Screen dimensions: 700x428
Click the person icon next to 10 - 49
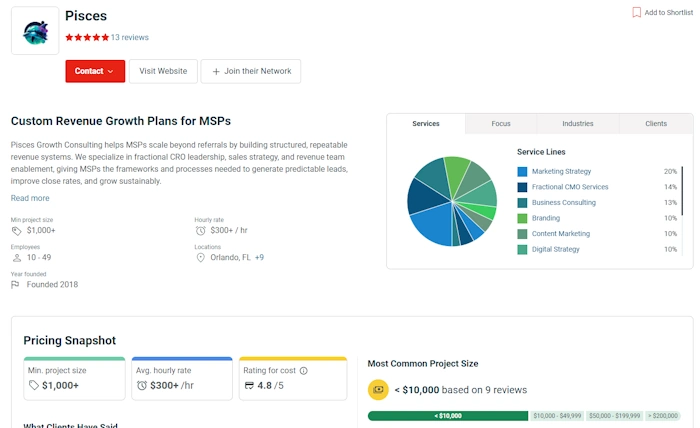tap(17, 258)
